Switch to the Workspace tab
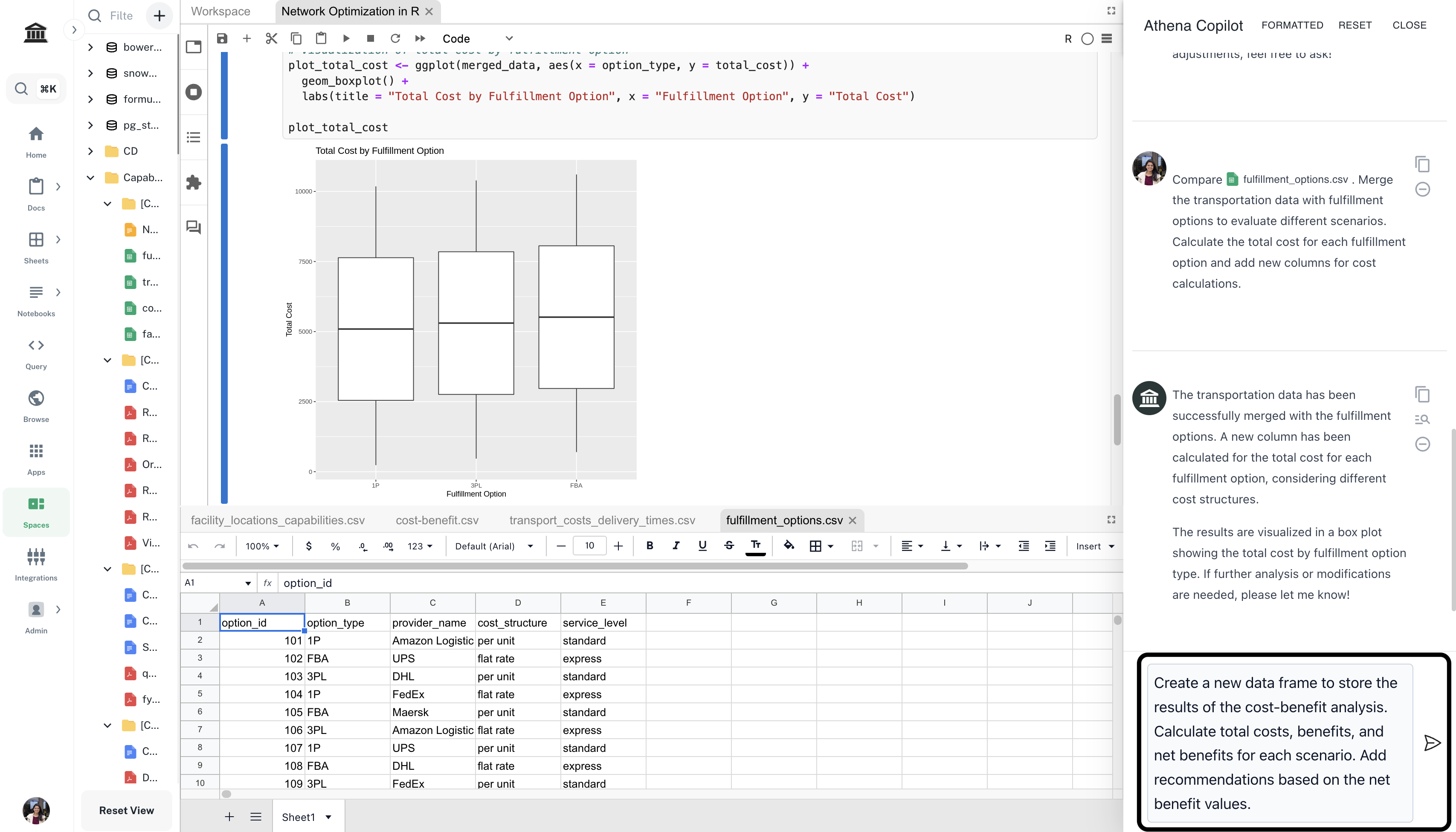This screenshot has width=1456, height=832. pyautogui.click(x=220, y=12)
